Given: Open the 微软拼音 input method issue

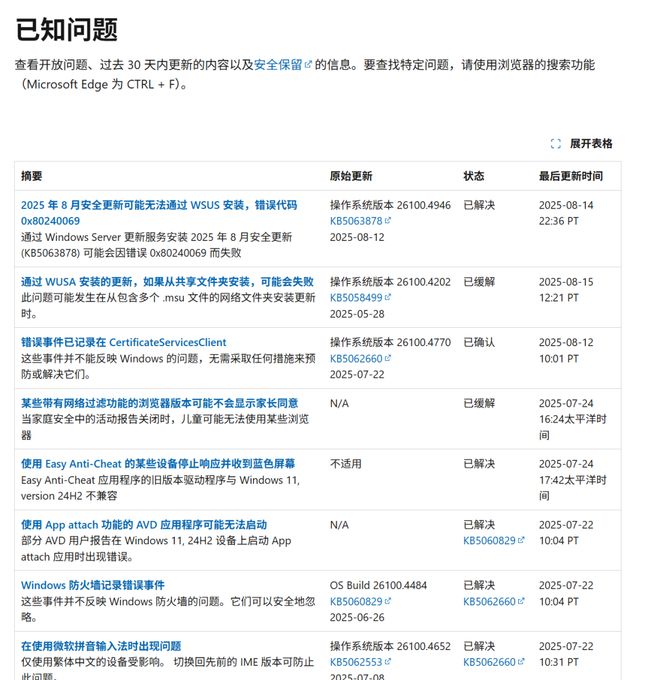Looking at the screenshot, I should [101, 646].
